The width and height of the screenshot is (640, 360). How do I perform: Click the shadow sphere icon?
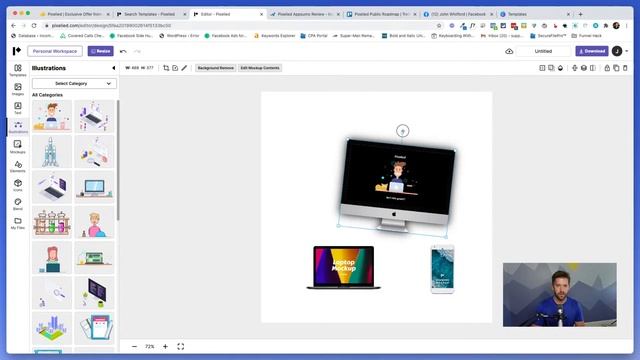coord(584,68)
